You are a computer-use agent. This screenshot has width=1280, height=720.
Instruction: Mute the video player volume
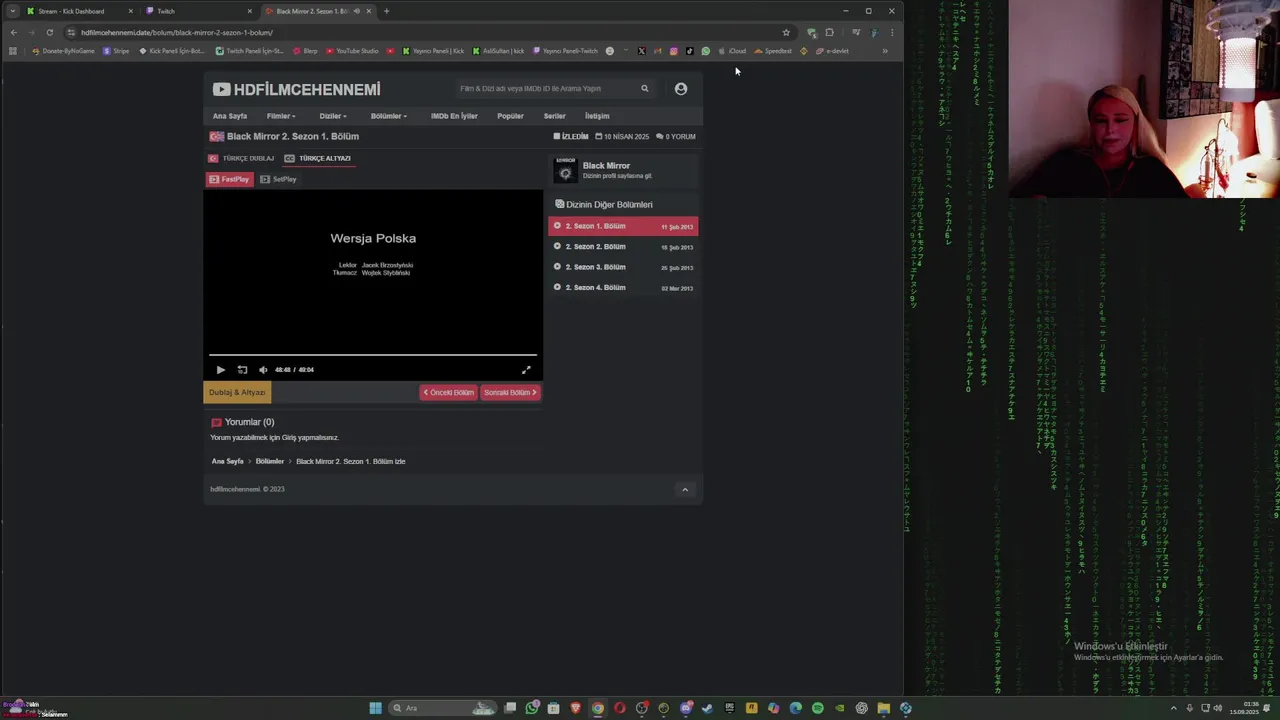tap(263, 370)
